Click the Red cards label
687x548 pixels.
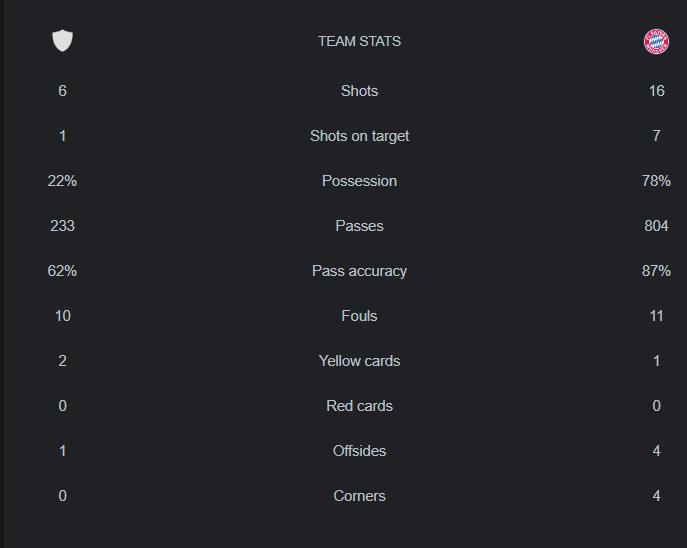tap(359, 406)
